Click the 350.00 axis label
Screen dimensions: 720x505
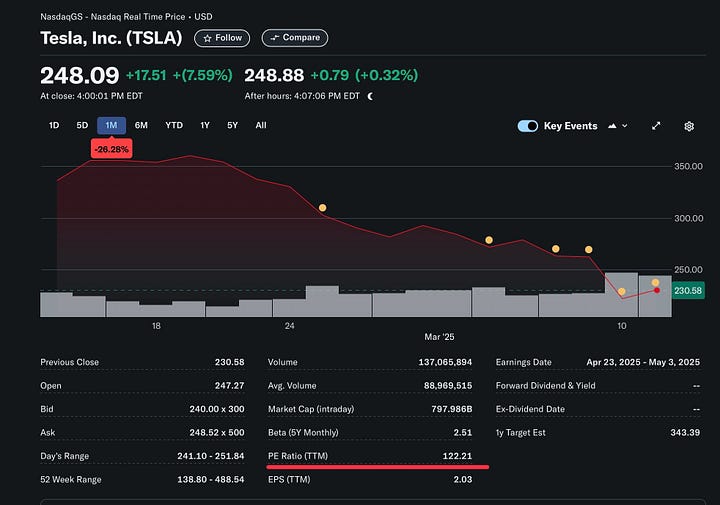point(688,166)
